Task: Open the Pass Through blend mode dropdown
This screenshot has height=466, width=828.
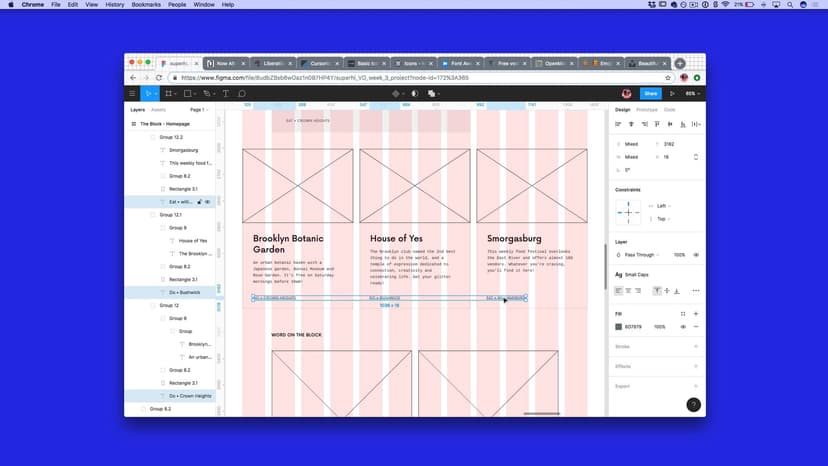Action: tap(642, 255)
